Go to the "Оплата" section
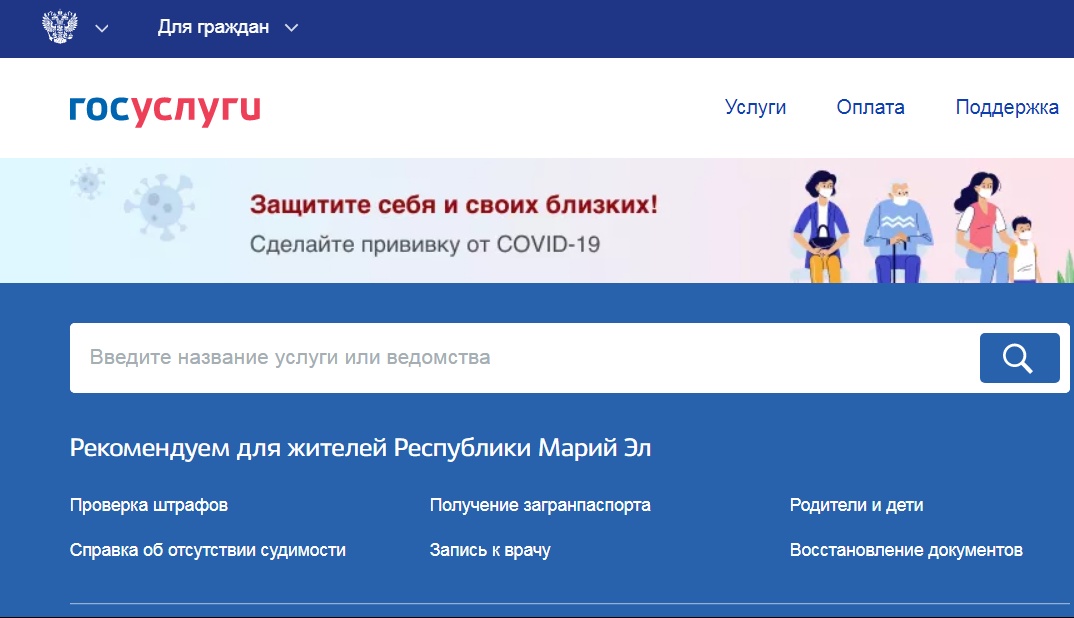1074x618 pixels. tap(870, 108)
